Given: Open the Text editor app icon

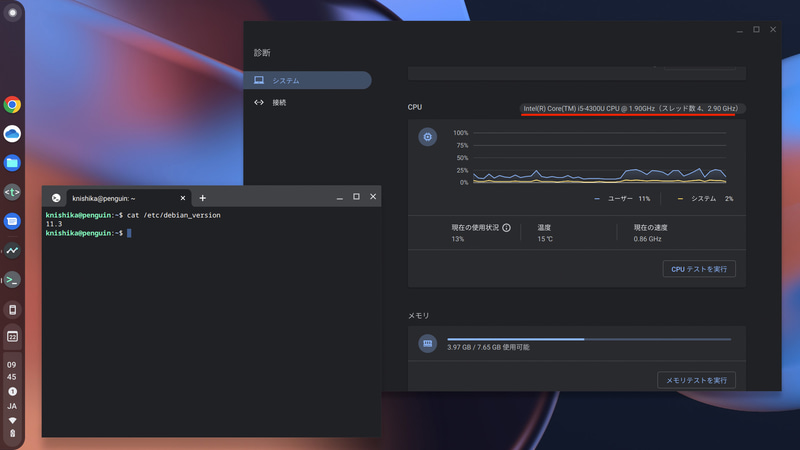Looking at the screenshot, I should click(12, 192).
